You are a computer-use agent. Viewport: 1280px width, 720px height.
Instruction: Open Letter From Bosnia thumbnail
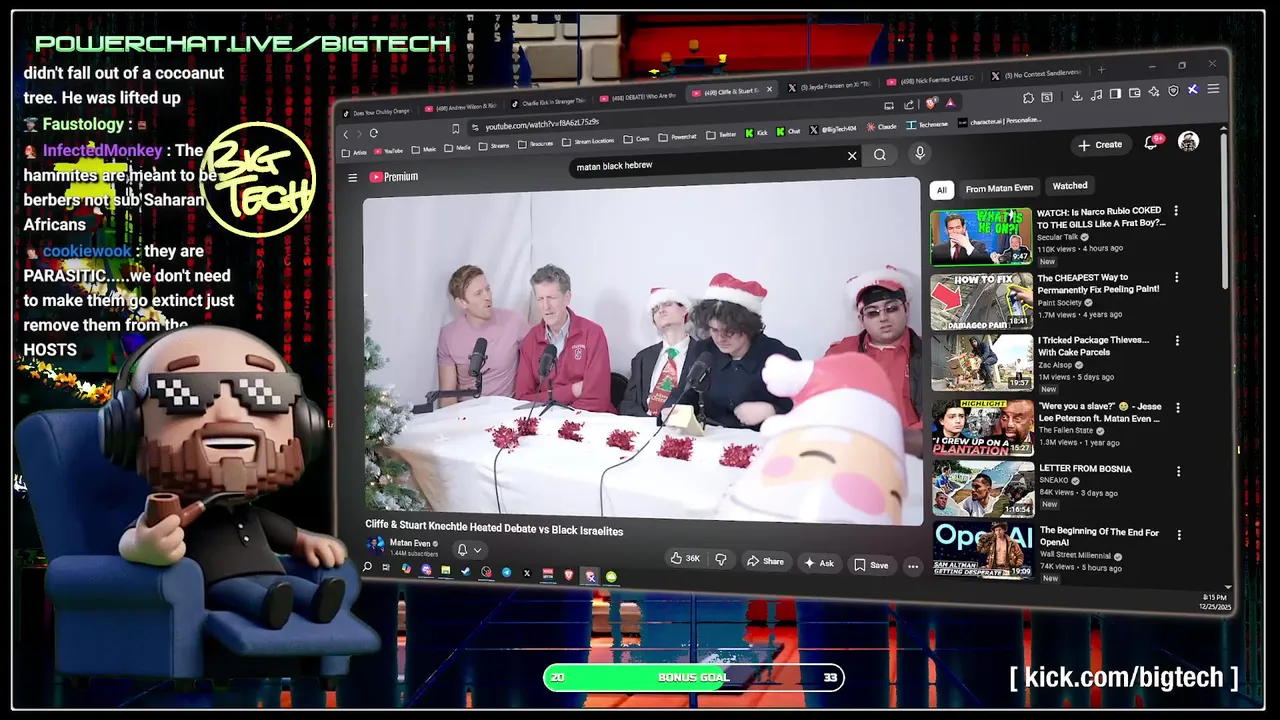(x=983, y=488)
